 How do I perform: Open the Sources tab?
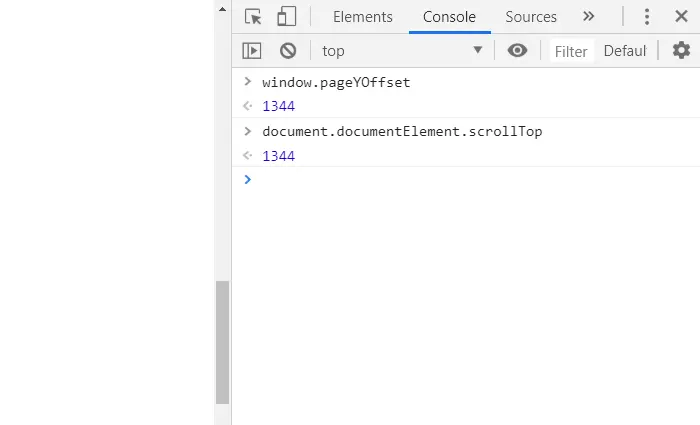(531, 17)
